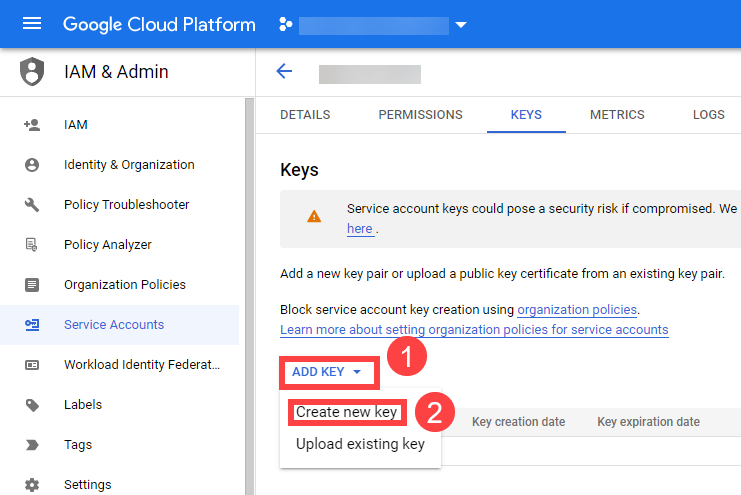This screenshot has width=741, height=495.
Task: Go back using the blue arrow
Action: click(284, 71)
